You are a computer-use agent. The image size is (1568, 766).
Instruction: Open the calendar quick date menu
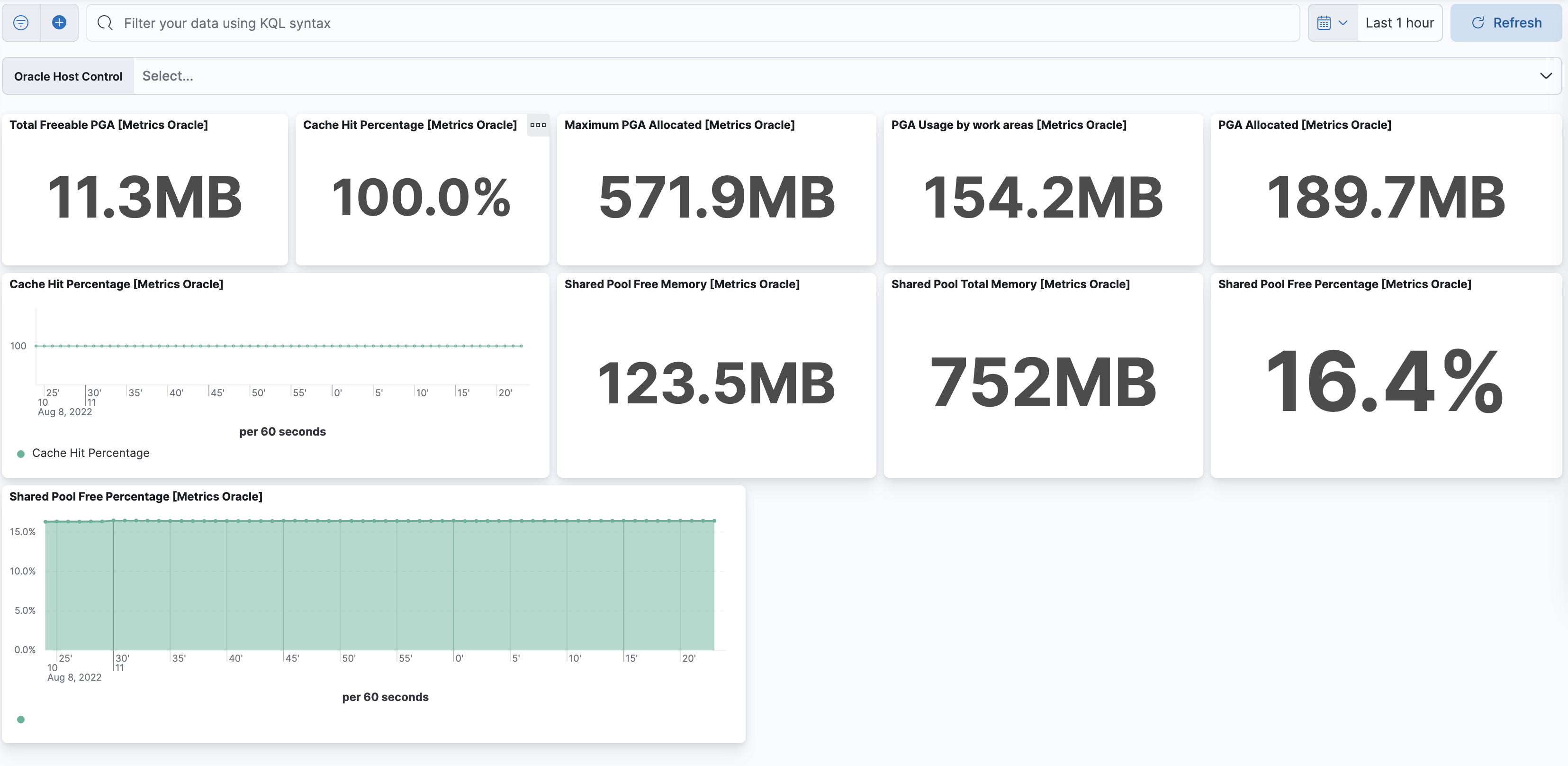1332,23
